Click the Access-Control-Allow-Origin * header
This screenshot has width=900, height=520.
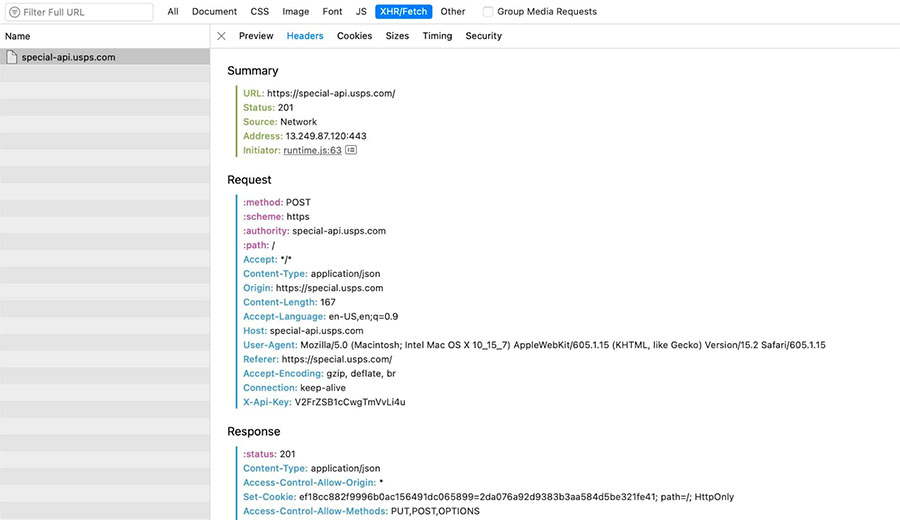pyautogui.click(x=313, y=483)
